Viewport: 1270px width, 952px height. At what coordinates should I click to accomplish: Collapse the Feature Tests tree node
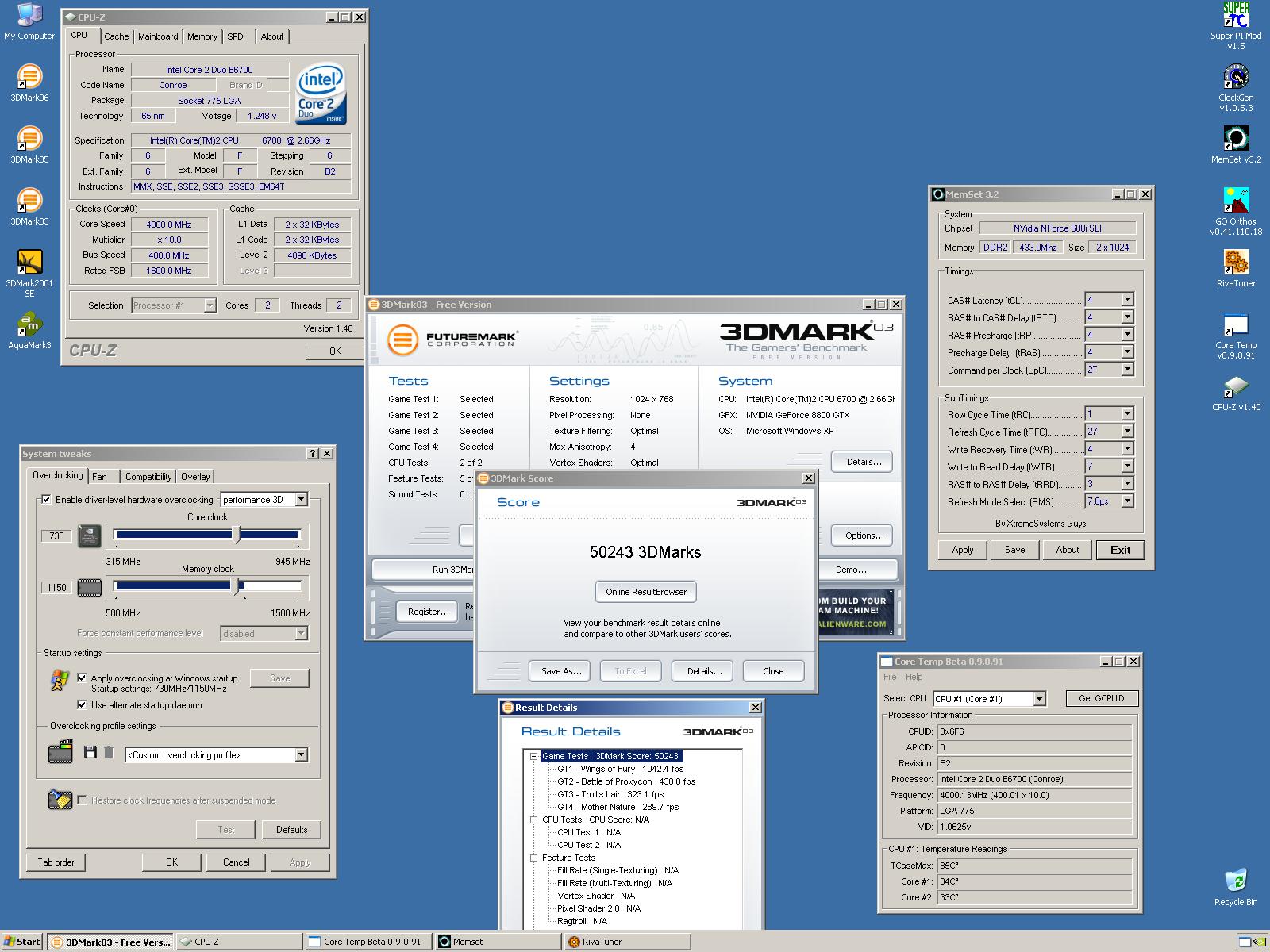534,858
